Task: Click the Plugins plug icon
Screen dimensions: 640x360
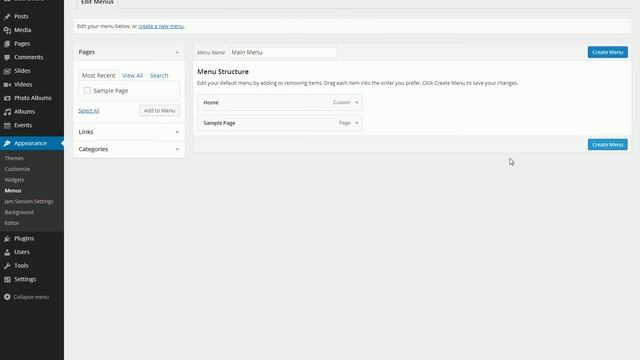Action: click(7, 238)
